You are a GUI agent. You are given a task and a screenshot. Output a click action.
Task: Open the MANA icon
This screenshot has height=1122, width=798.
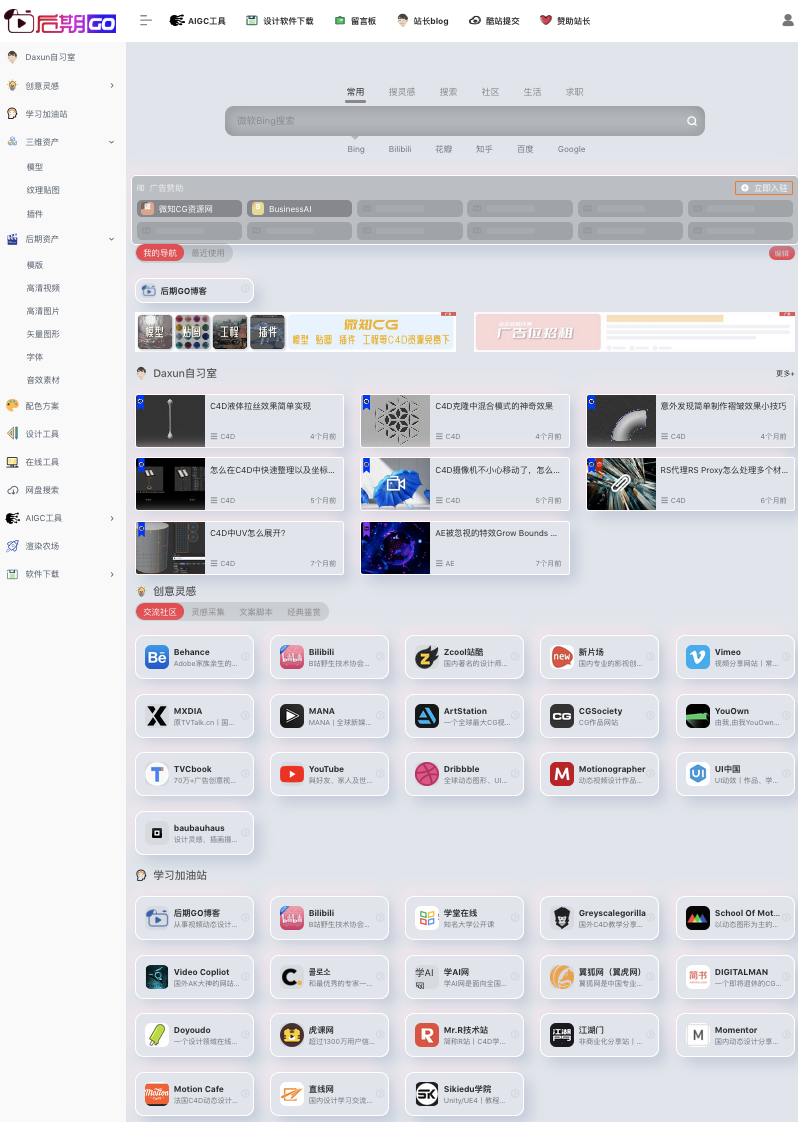point(292,716)
